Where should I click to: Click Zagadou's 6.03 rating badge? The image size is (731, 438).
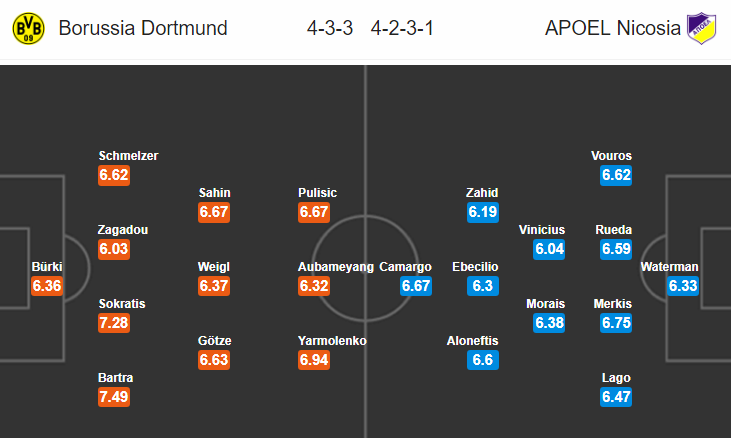pos(114,248)
